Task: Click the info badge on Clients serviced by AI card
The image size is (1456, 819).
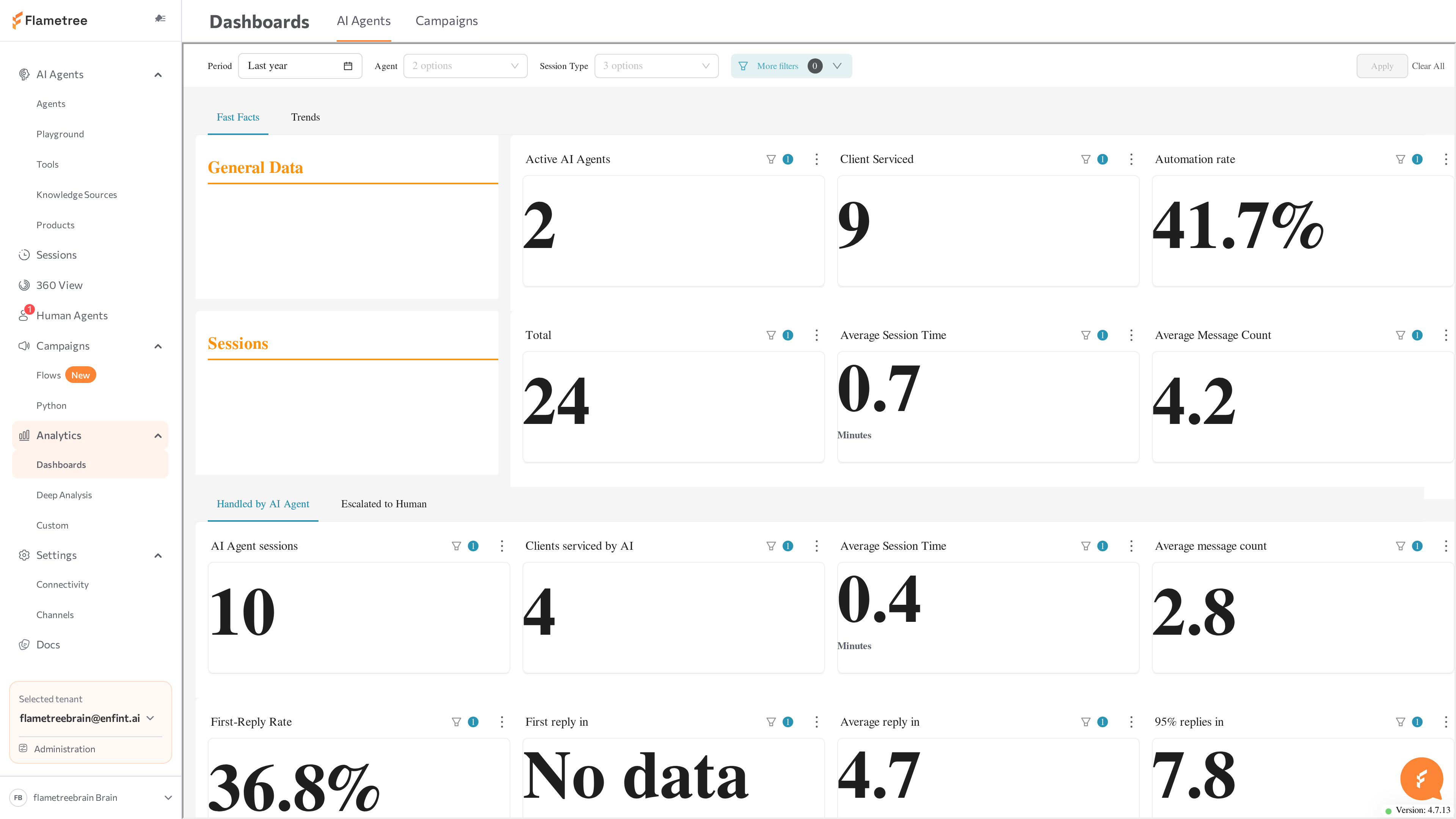Action: pos(788,546)
